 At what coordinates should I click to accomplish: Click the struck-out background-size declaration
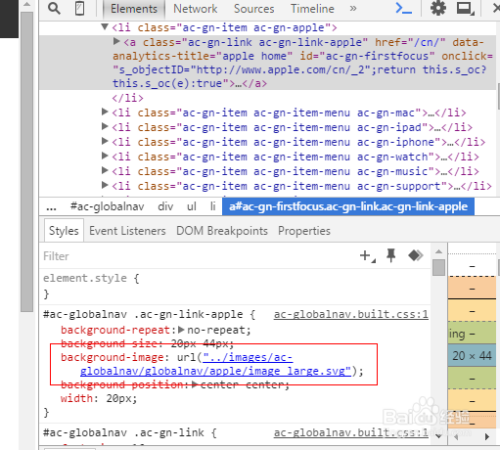pyautogui.click(x=147, y=344)
